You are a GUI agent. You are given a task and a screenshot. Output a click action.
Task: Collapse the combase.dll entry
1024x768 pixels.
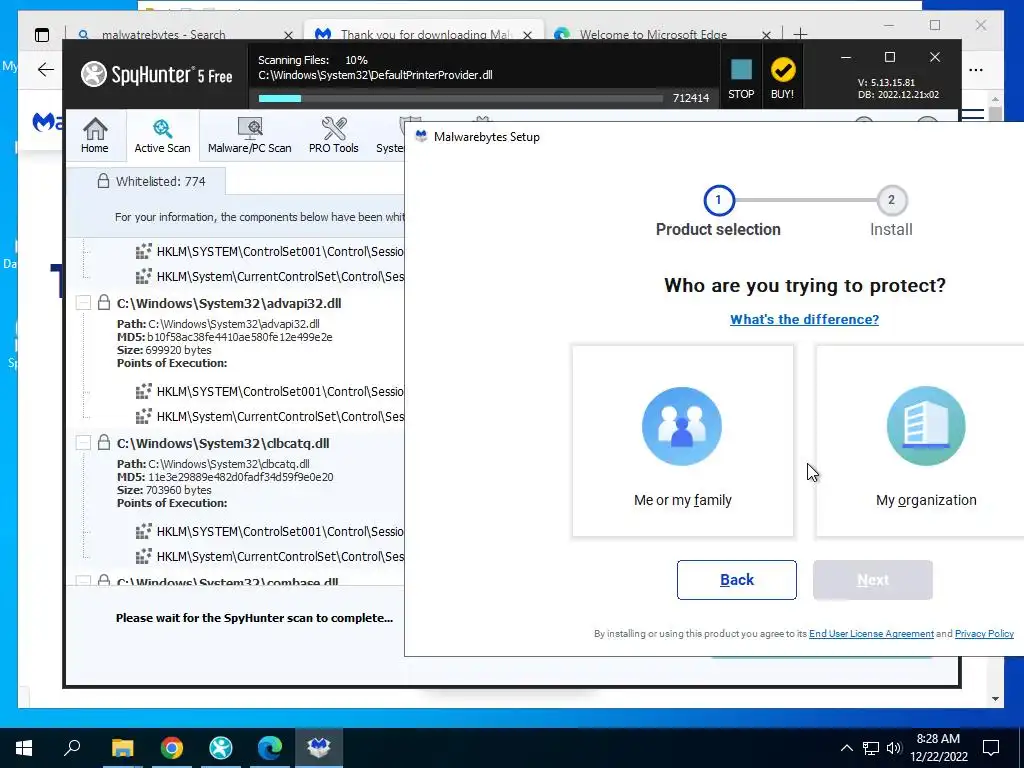(83, 581)
